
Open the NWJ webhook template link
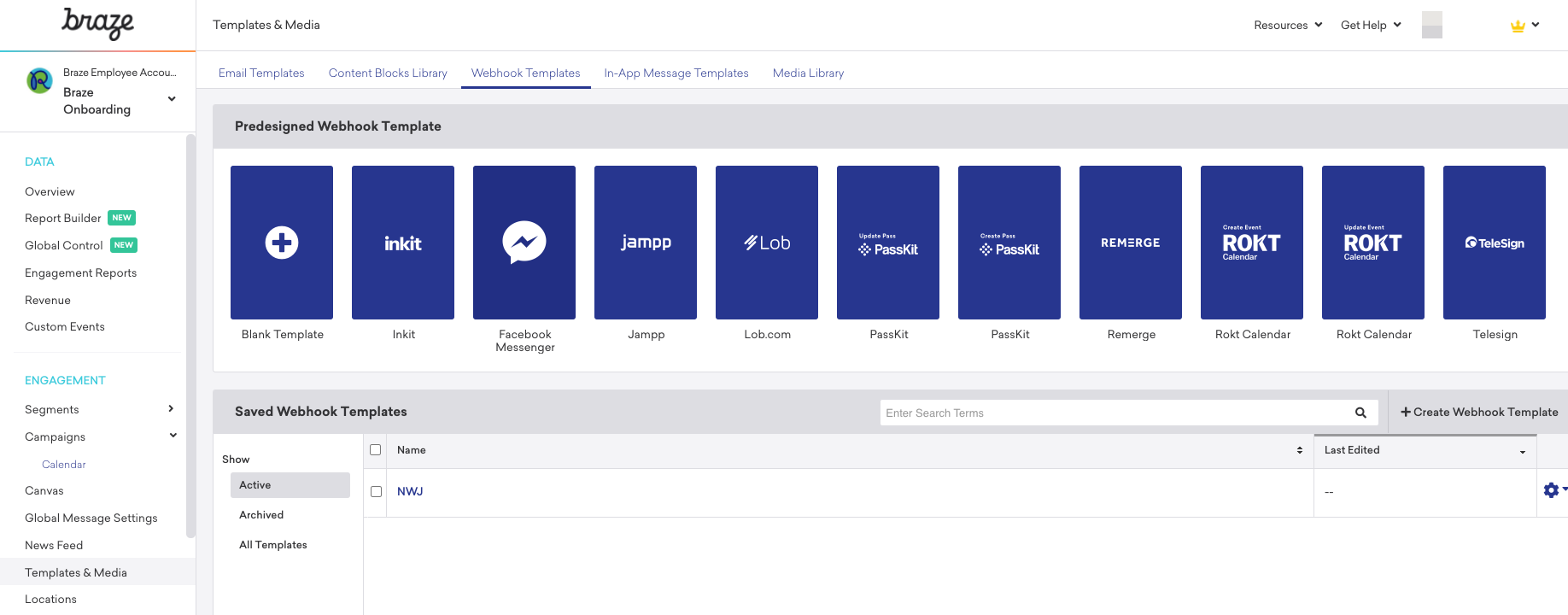pos(410,491)
